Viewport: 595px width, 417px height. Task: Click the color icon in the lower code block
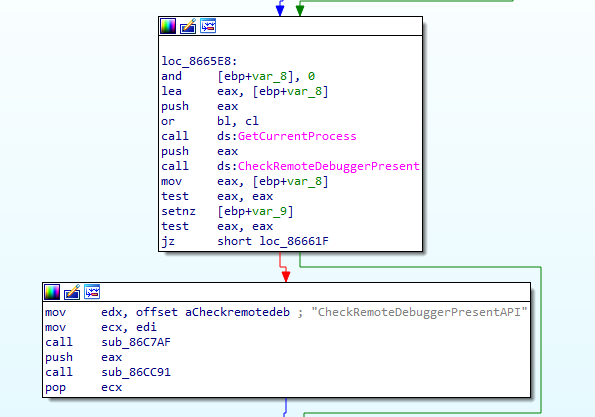pos(52,292)
